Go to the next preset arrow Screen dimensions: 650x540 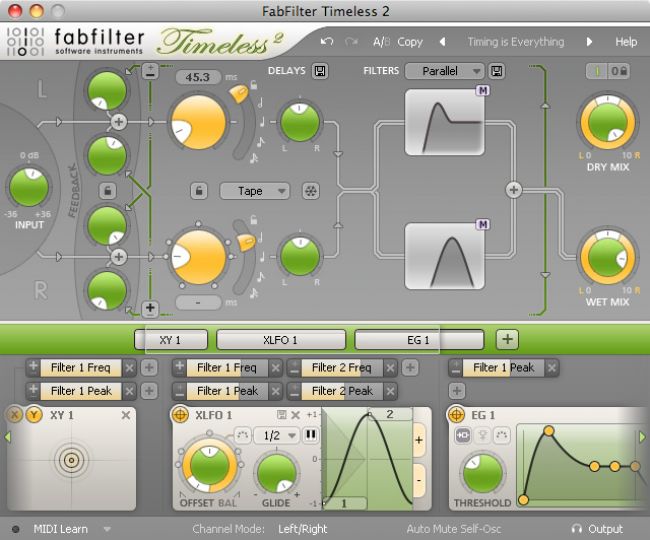click(589, 42)
